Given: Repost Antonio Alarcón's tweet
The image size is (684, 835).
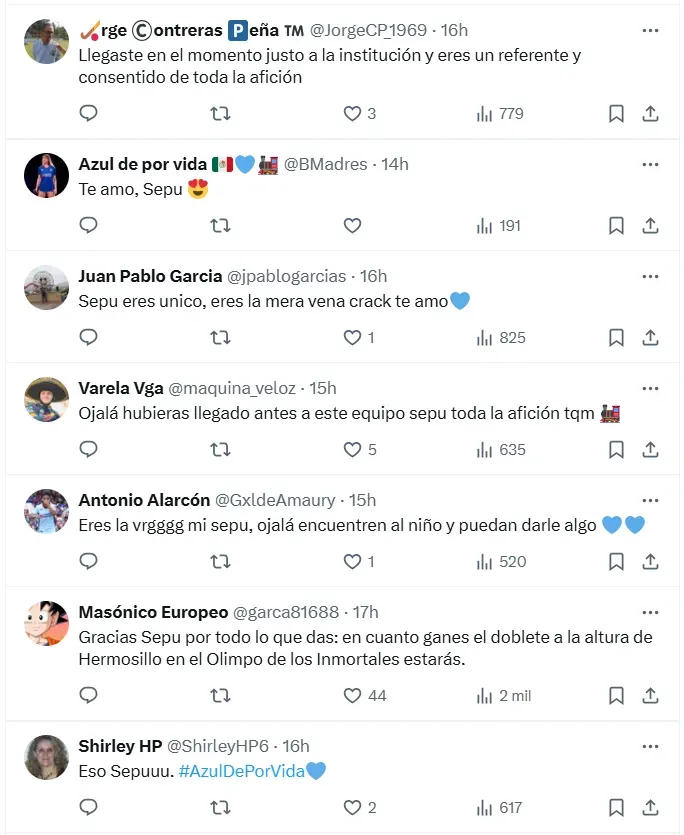Looking at the screenshot, I should click(221, 561).
